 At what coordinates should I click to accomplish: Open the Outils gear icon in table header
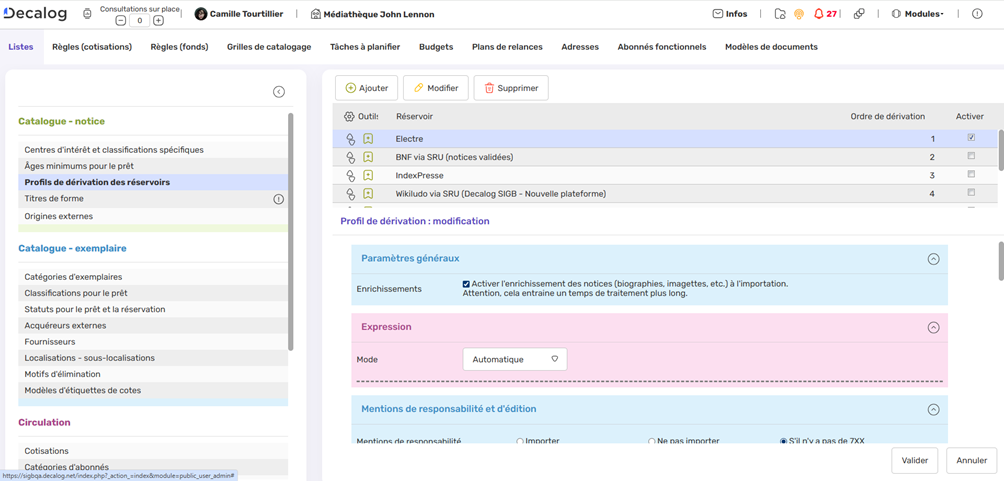tap(349, 117)
